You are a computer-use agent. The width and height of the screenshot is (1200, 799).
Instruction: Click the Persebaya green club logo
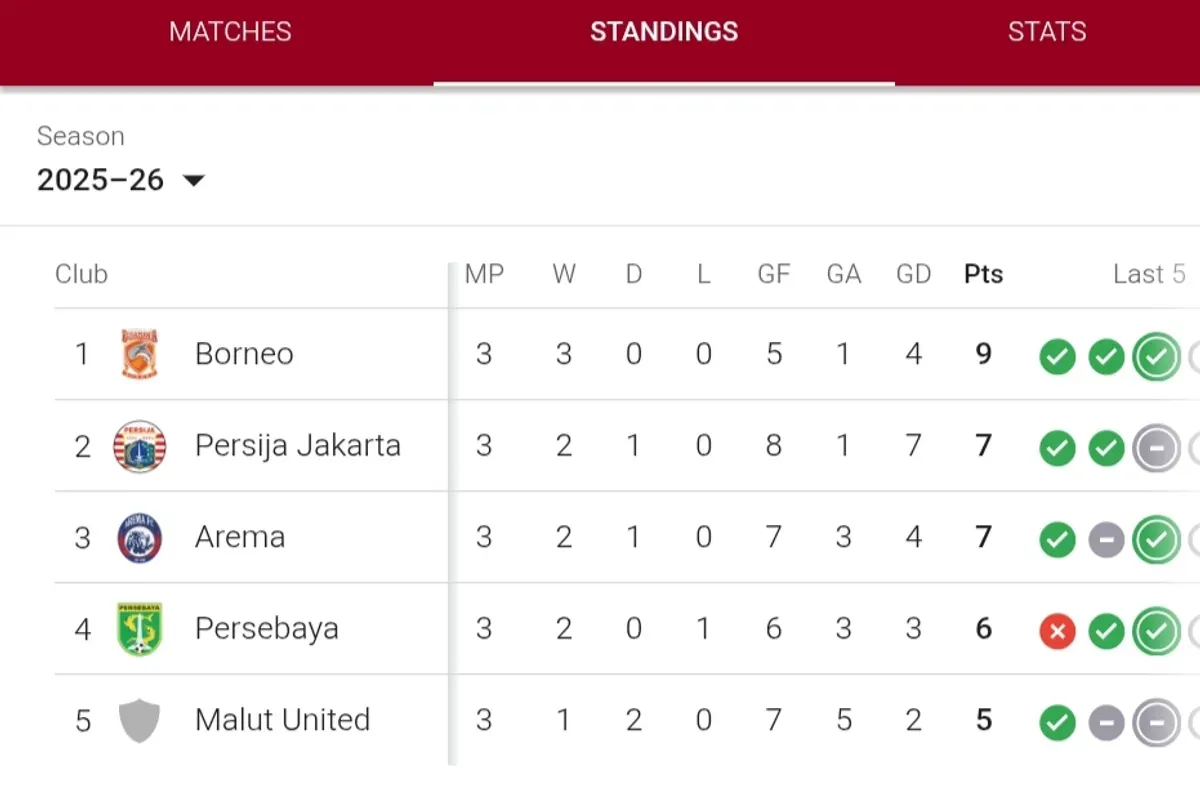tap(140, 629)
